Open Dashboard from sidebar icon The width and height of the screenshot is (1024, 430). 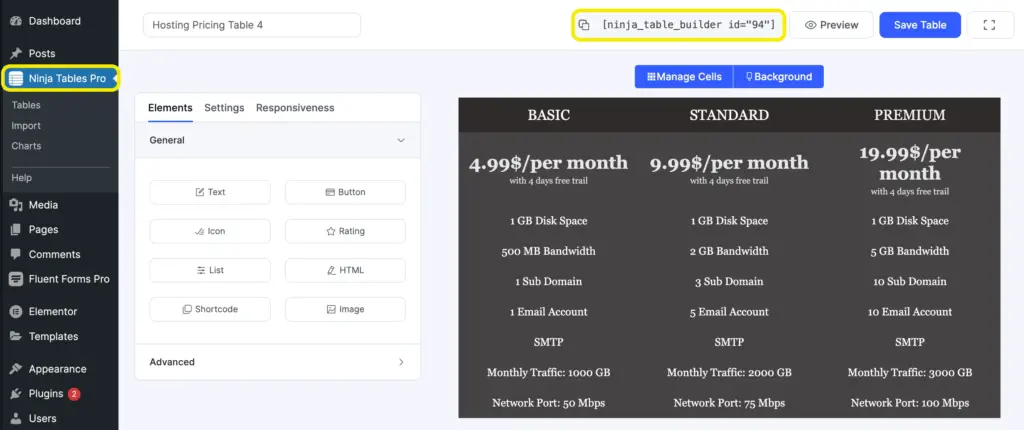click(x=16, y=21)
